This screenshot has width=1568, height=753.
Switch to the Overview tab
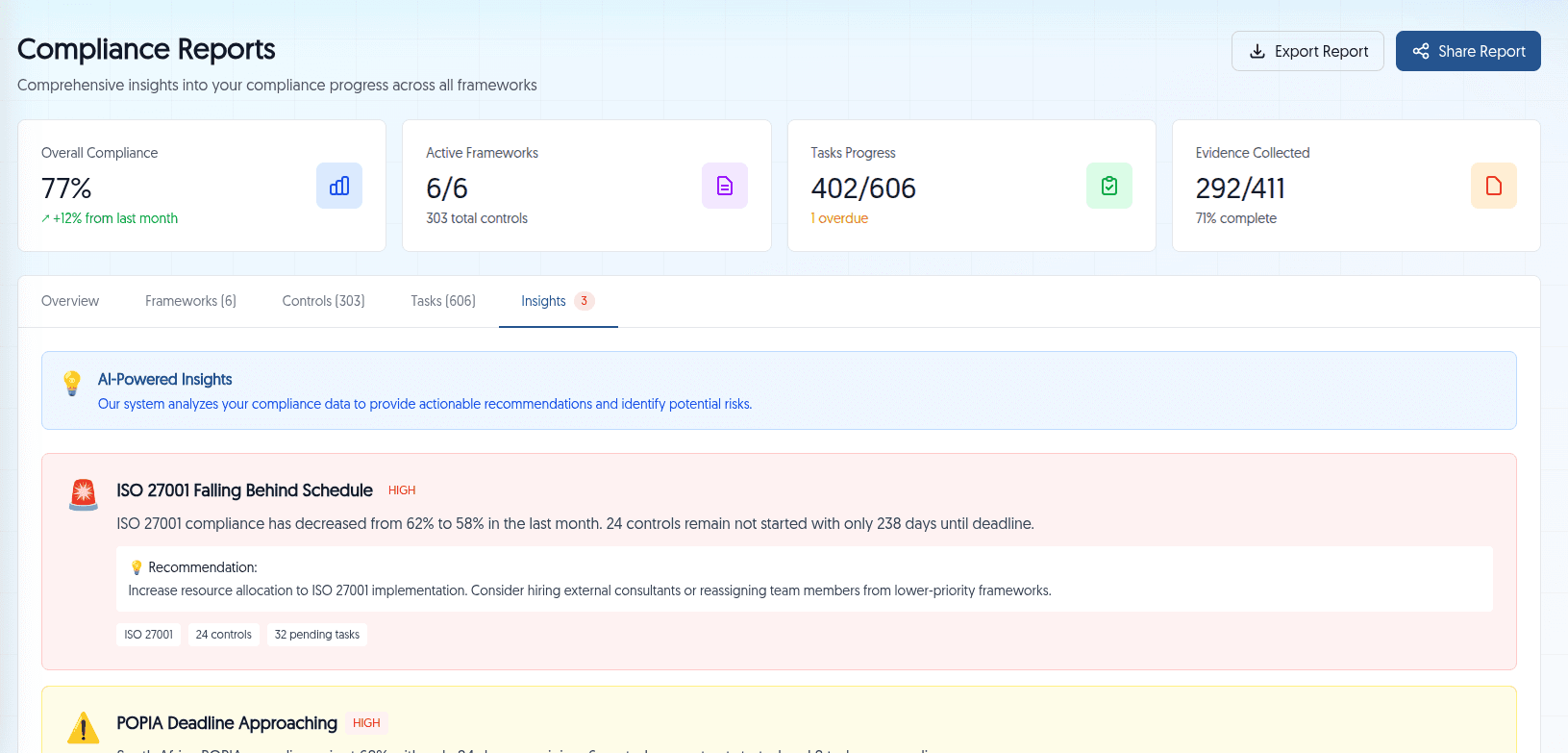pyautogui.click(x=70, y=301)
